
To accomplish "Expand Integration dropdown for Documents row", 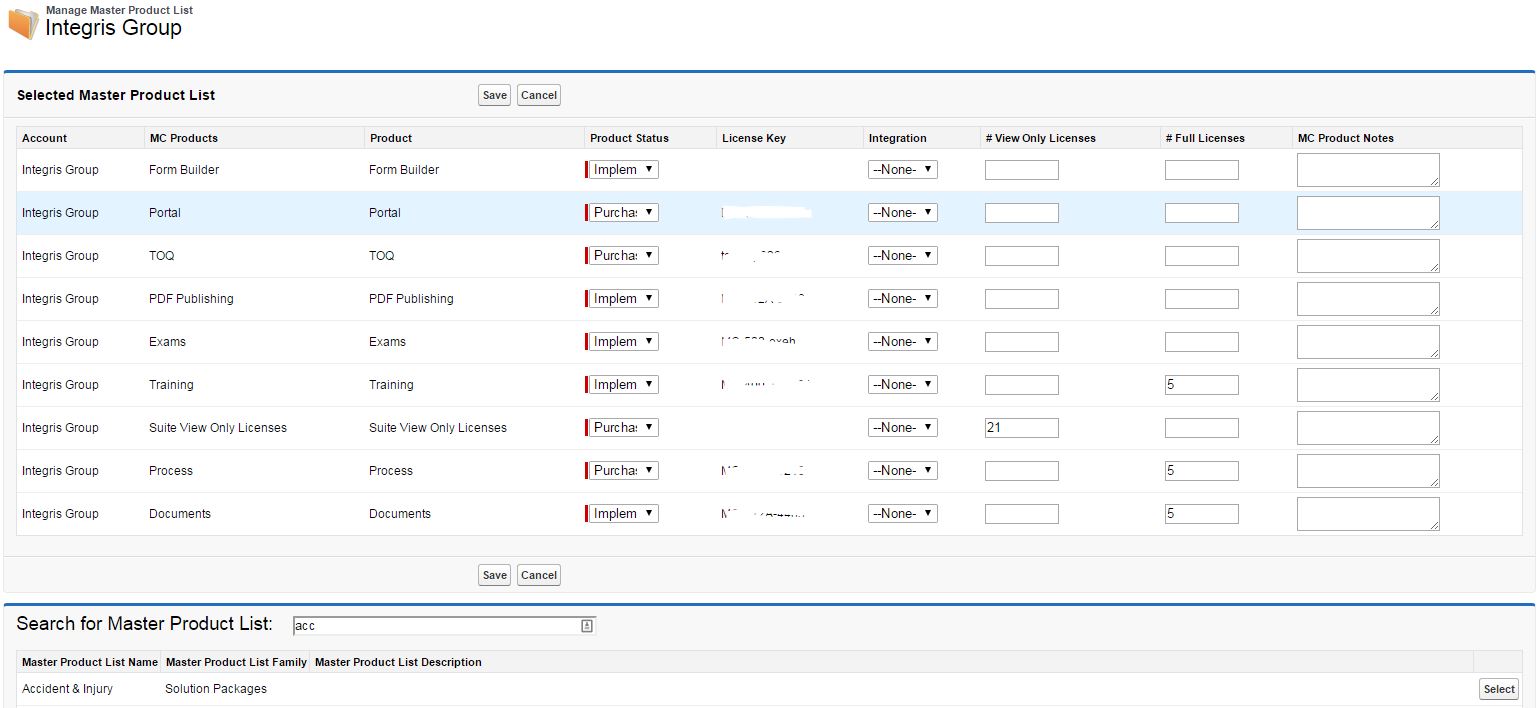I will pyautogui.click(x=902, y=514).
